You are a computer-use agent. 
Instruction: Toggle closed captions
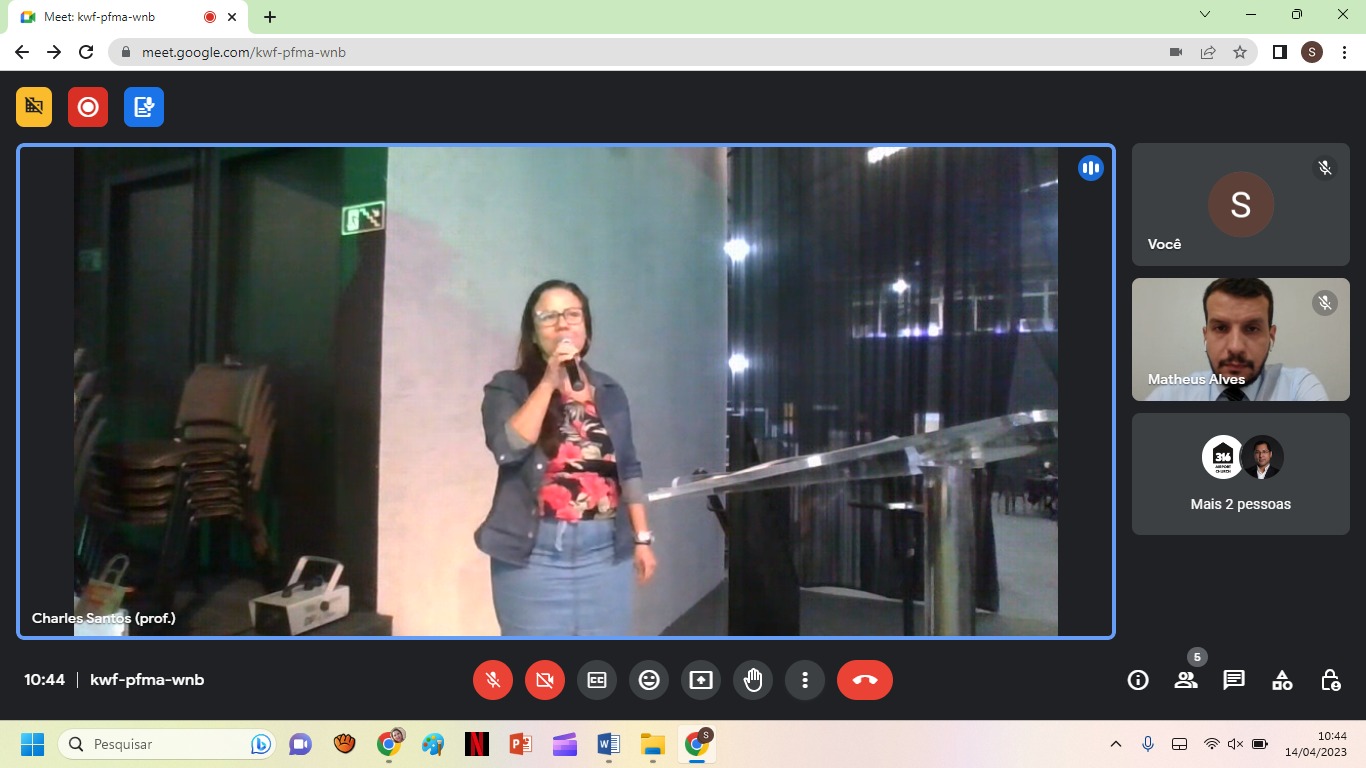[x=597, y=680]
